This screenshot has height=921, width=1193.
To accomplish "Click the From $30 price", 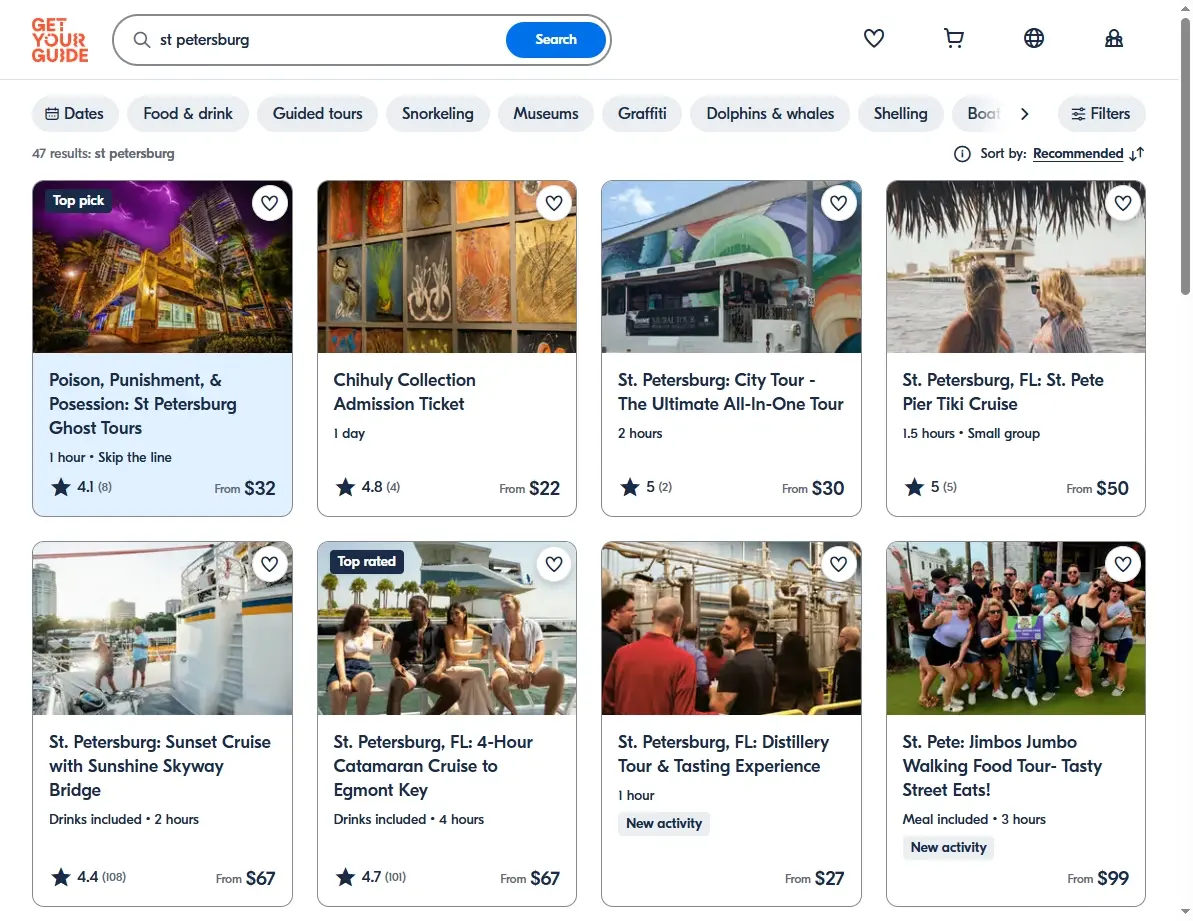I will pyautogui.click(x=813, y=488).
